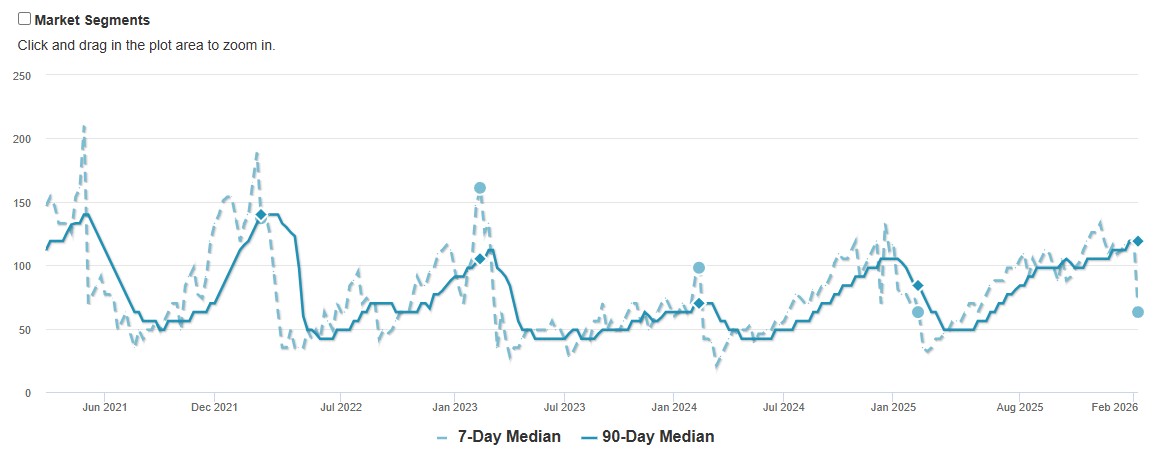
Task: Select the diamond marker at the early 2022 peak
Action: coord(261,215)
